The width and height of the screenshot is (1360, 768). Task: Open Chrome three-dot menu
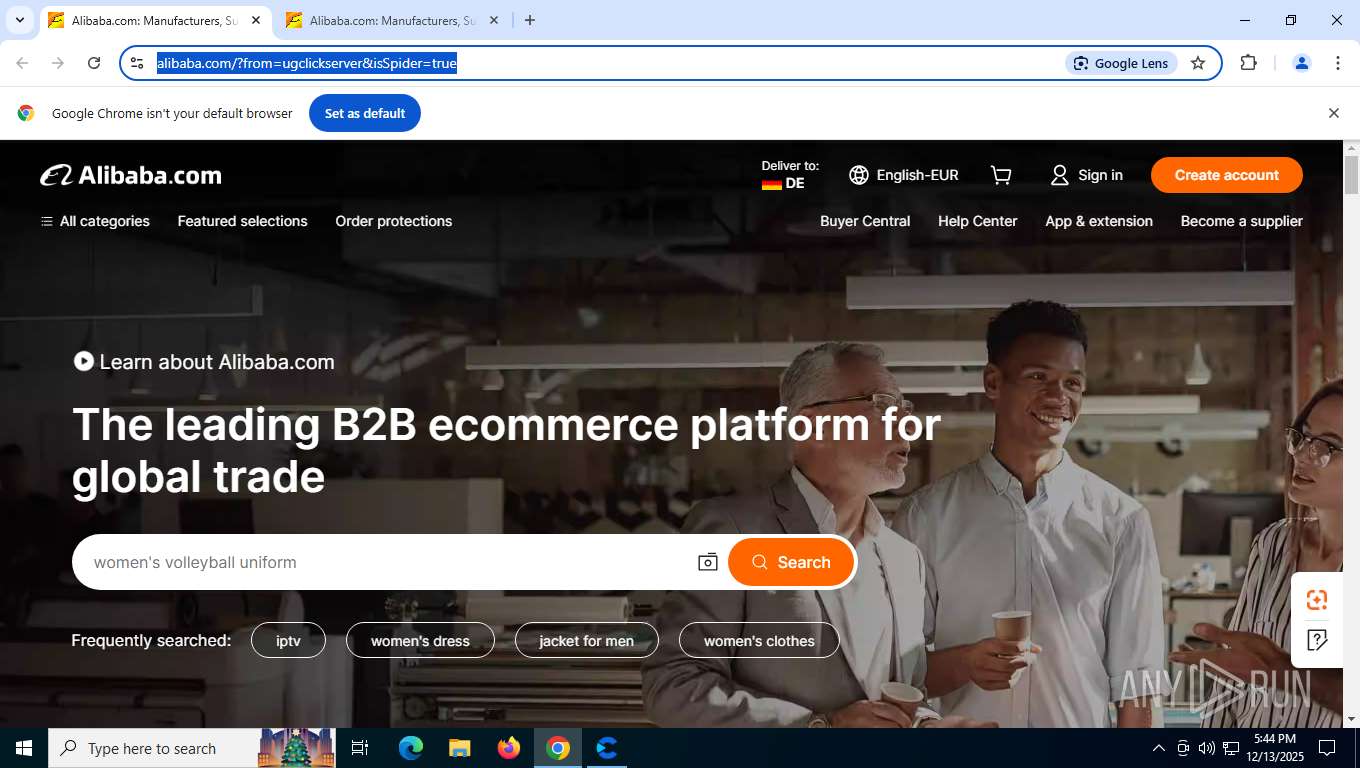(1338, 63)
